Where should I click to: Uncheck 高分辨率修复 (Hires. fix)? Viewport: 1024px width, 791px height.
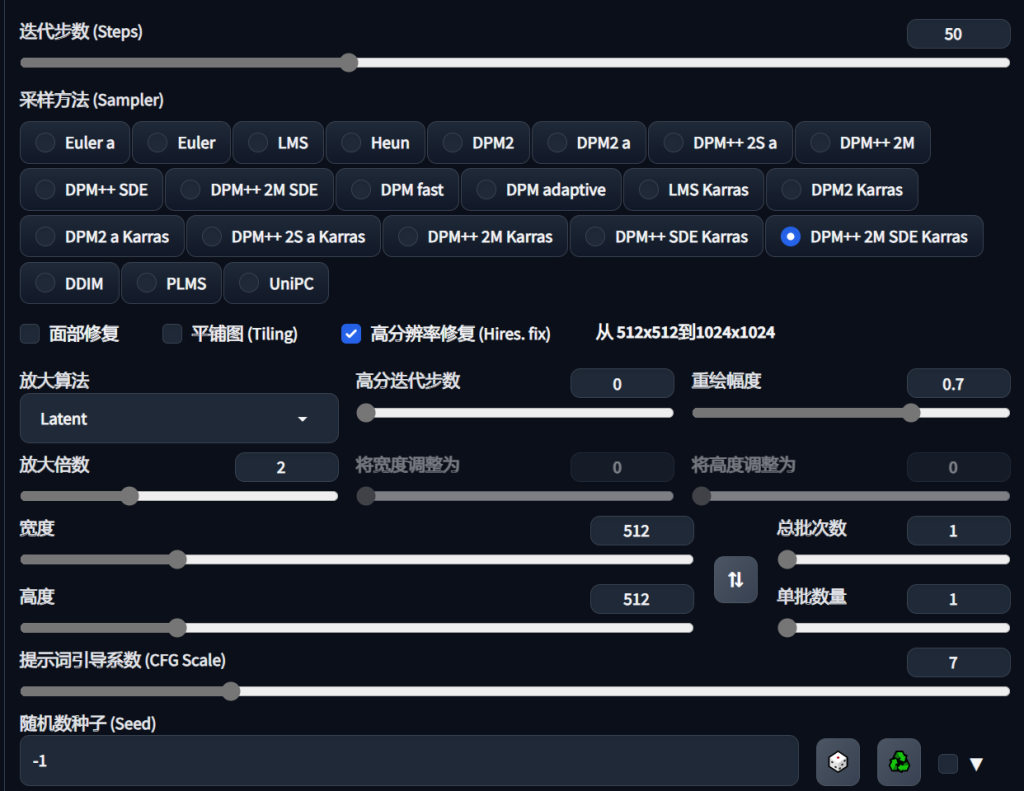[351, 334]
